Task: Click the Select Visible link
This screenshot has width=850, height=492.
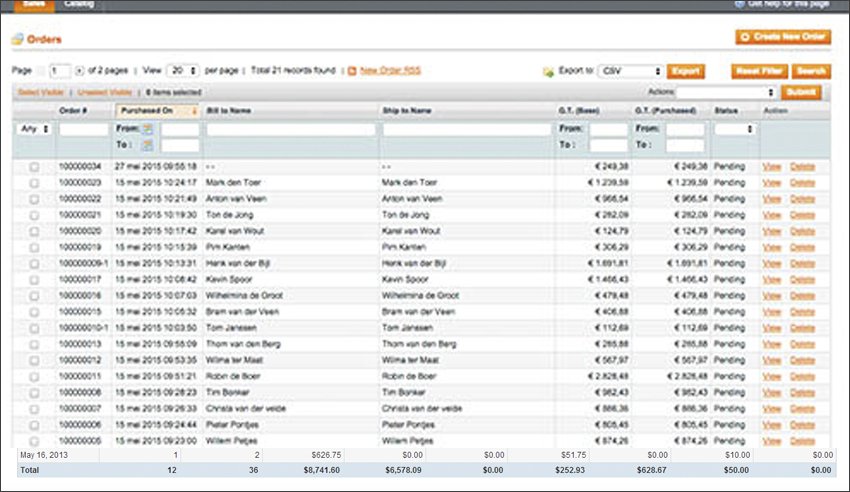Action: coord(41,92)
